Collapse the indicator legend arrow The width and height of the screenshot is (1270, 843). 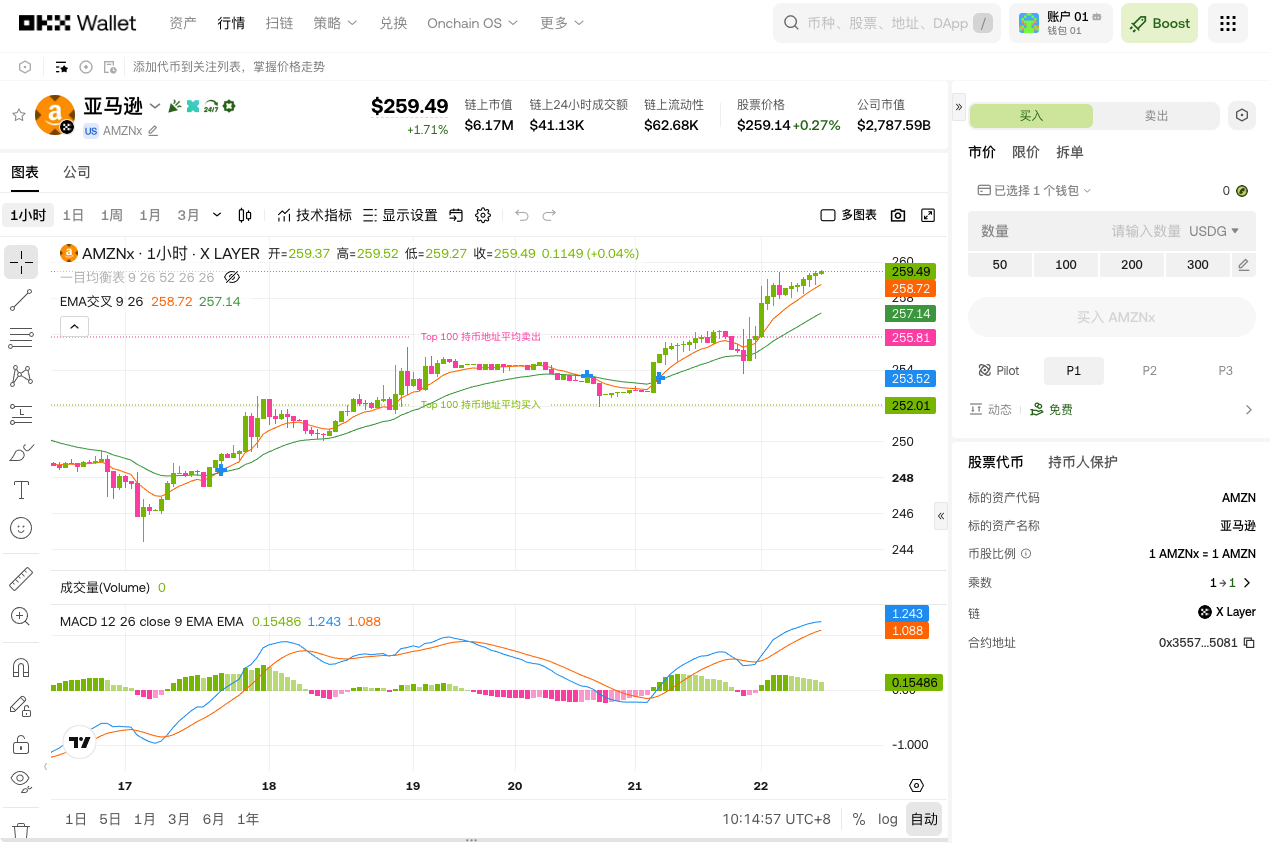click(75, 326)
